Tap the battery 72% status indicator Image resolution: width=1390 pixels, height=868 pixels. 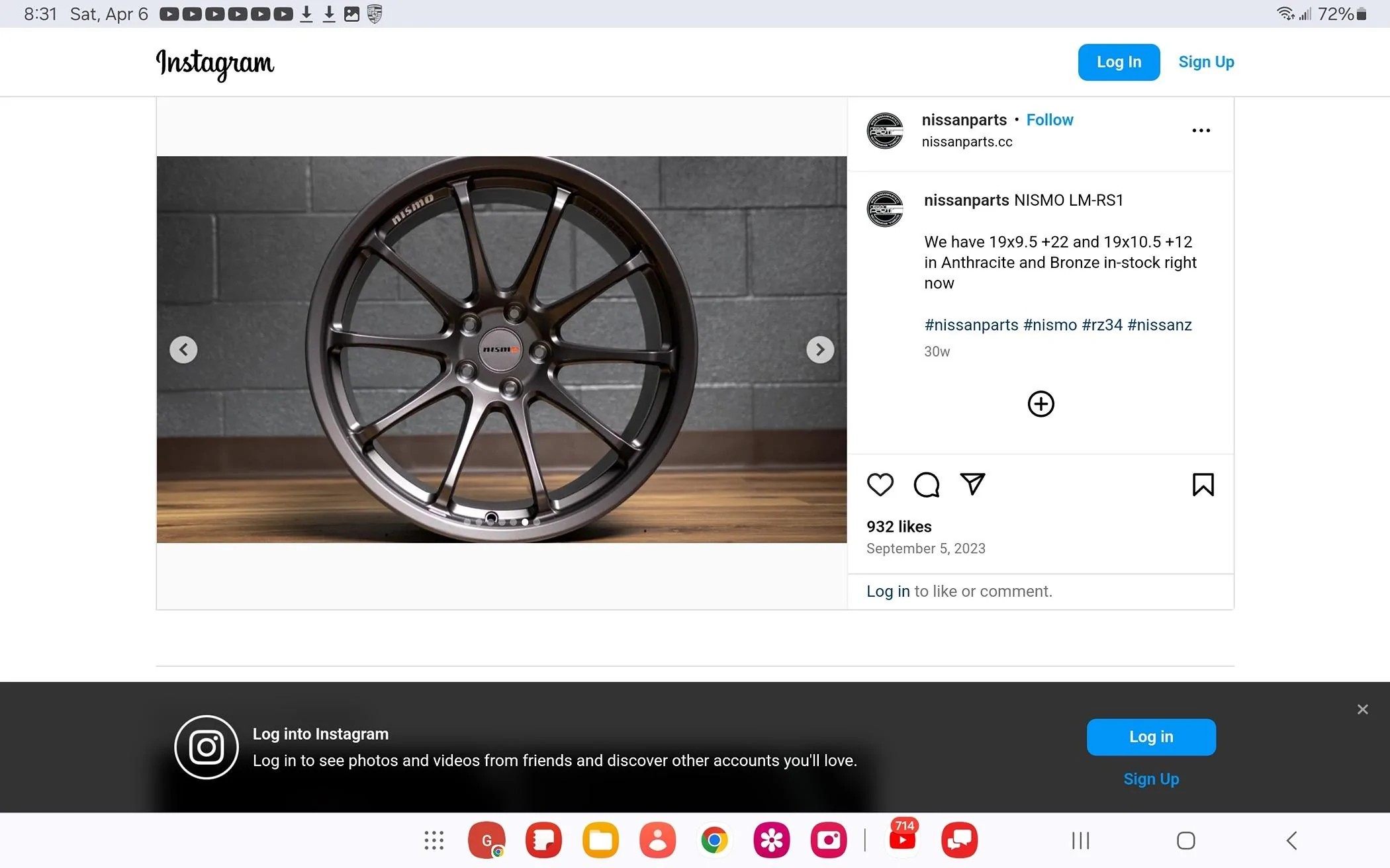click(x=1342, y=14)
